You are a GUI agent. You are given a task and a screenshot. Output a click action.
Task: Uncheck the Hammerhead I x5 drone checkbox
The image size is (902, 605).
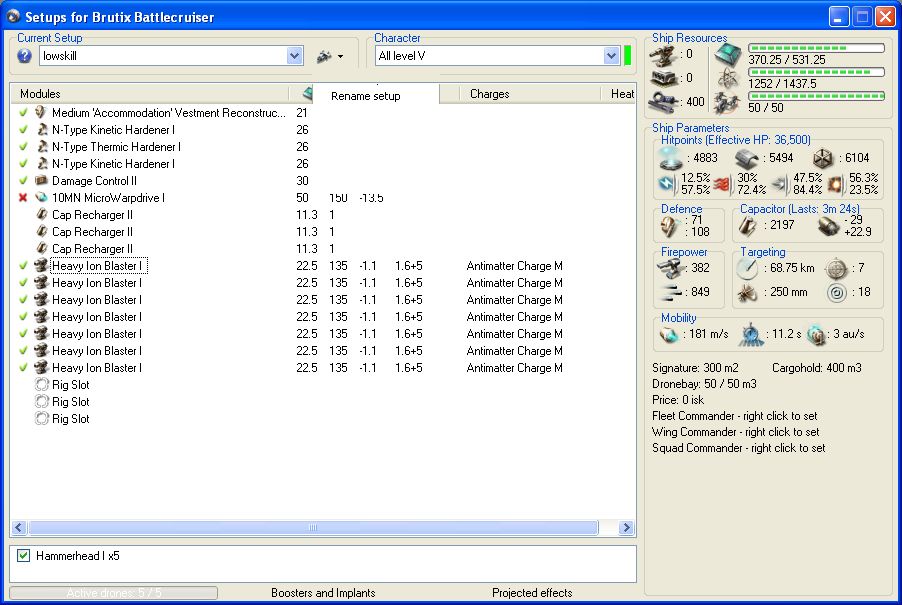[x=24, y=556]
